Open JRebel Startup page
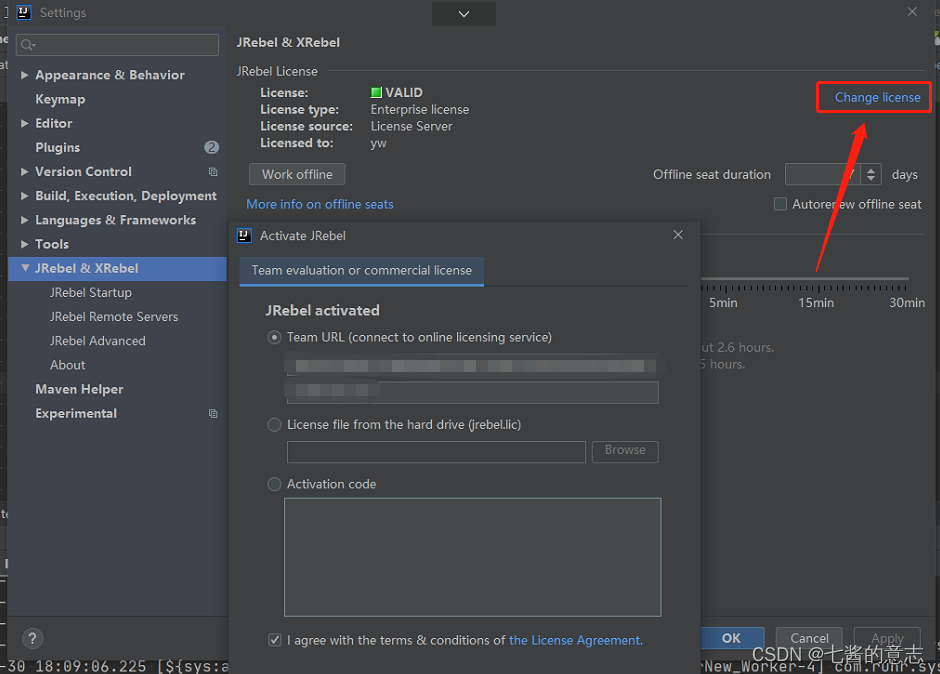This screenshot has width=940, height=674. (91, 293)
